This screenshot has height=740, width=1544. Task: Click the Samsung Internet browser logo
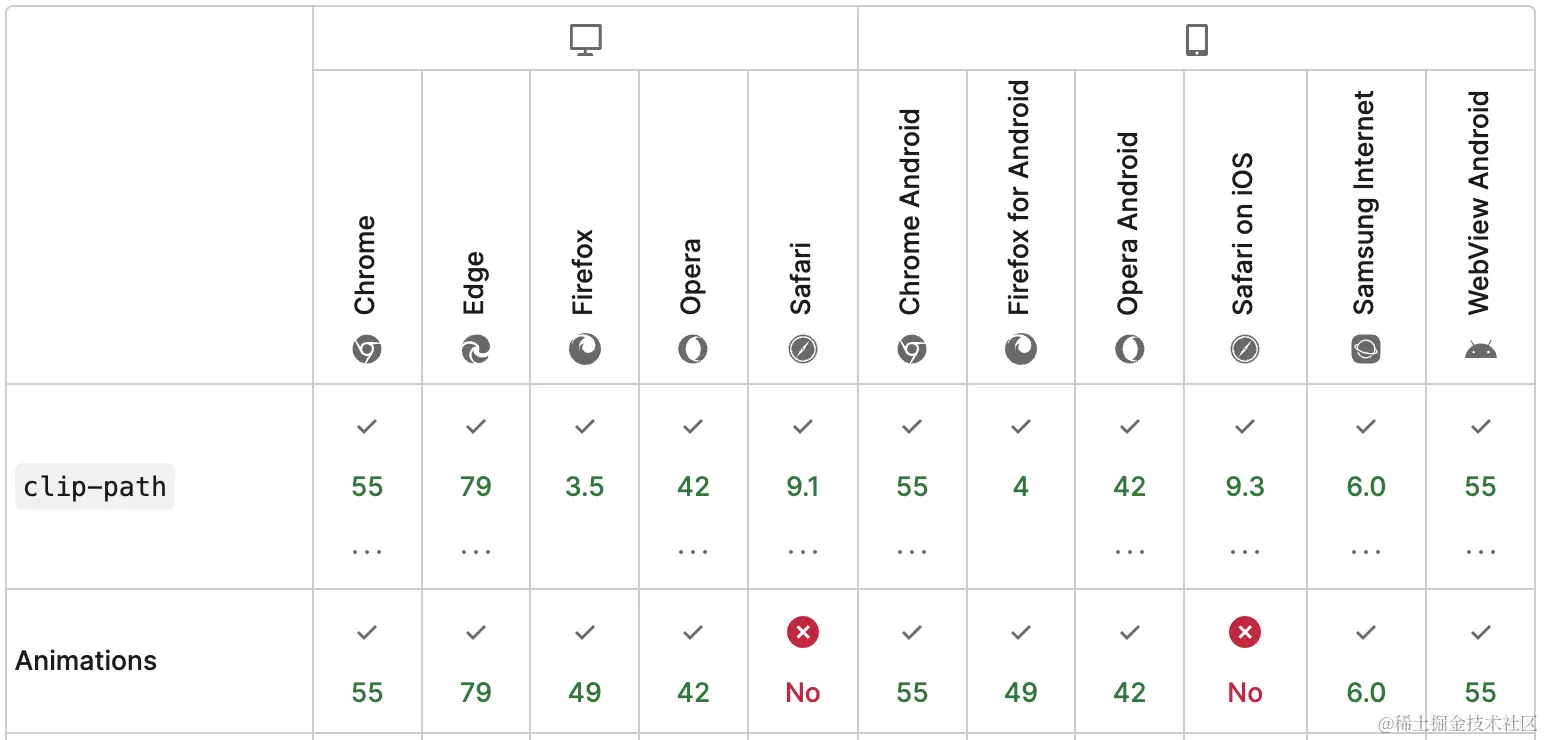(1366, 349)
